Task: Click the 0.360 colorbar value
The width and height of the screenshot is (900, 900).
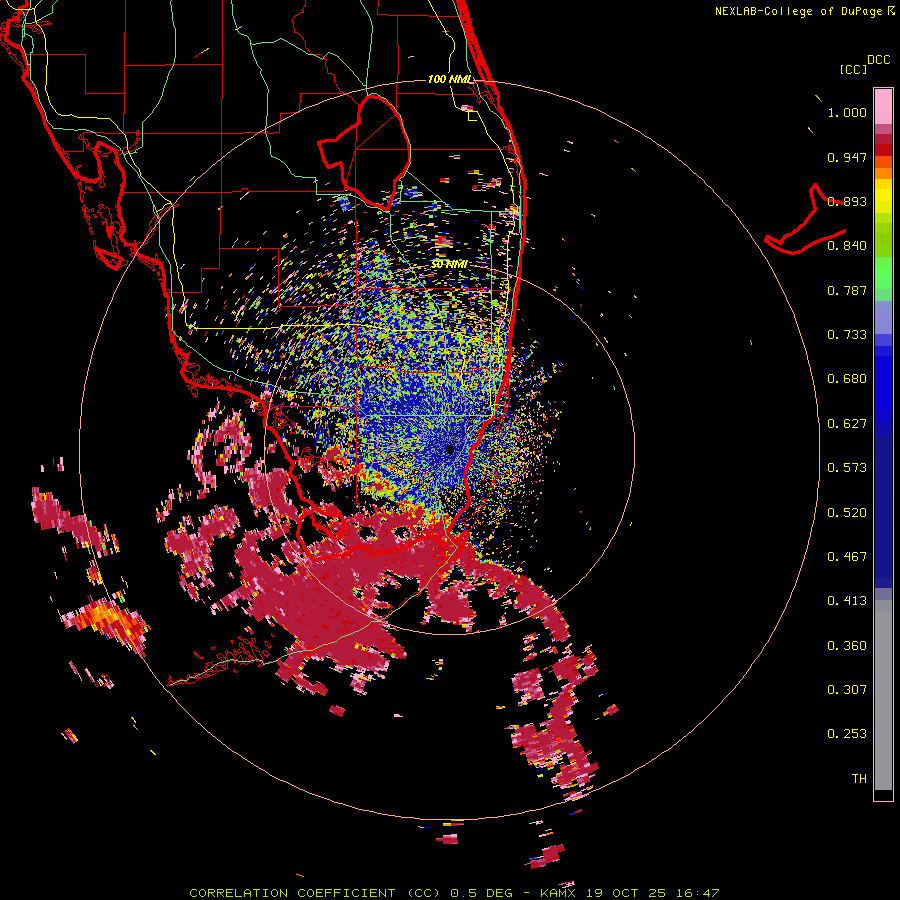Action: point(847,646)
